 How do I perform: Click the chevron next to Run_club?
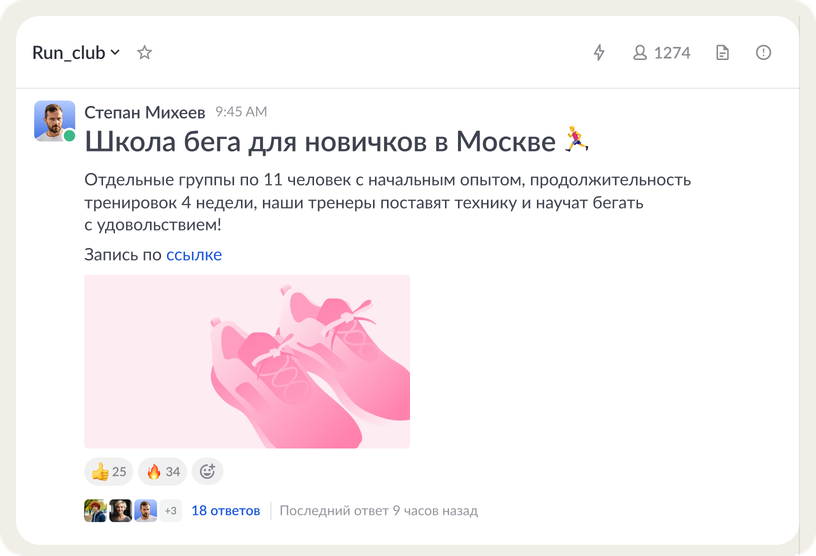pyautogui.click(x=116, y=52)
